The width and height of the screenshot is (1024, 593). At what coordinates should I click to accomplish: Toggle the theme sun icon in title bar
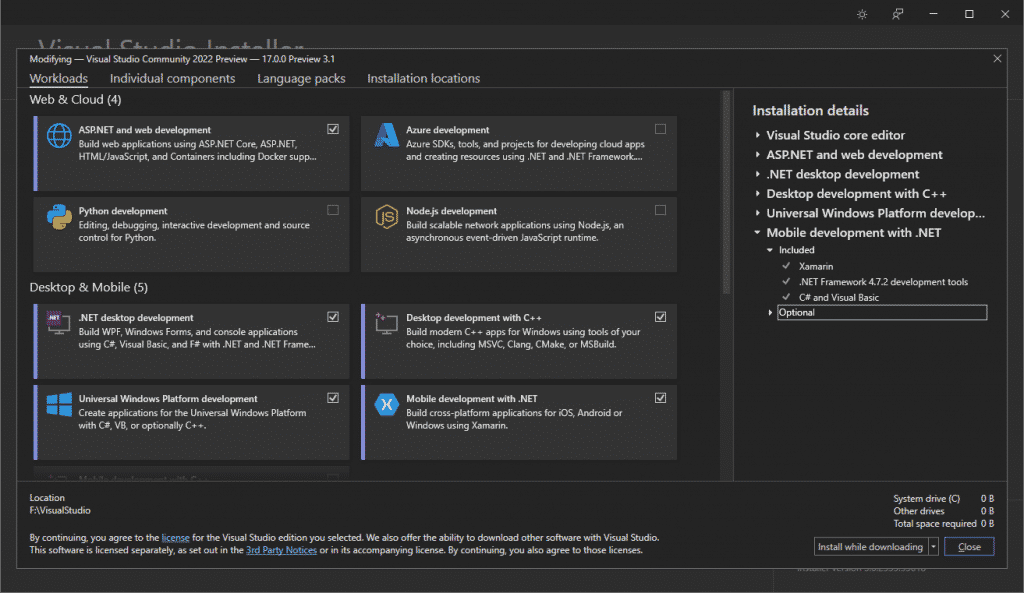[862, 14]
